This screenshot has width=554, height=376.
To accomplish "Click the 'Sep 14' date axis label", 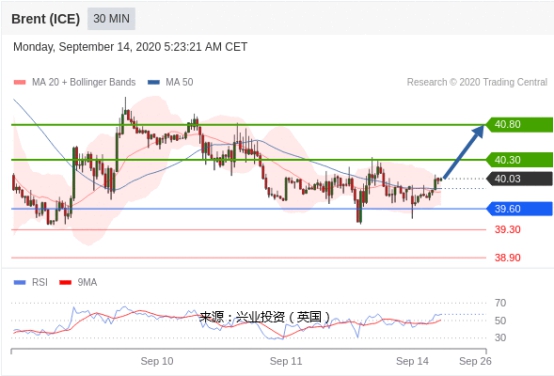I will click(x=412, y=361).
